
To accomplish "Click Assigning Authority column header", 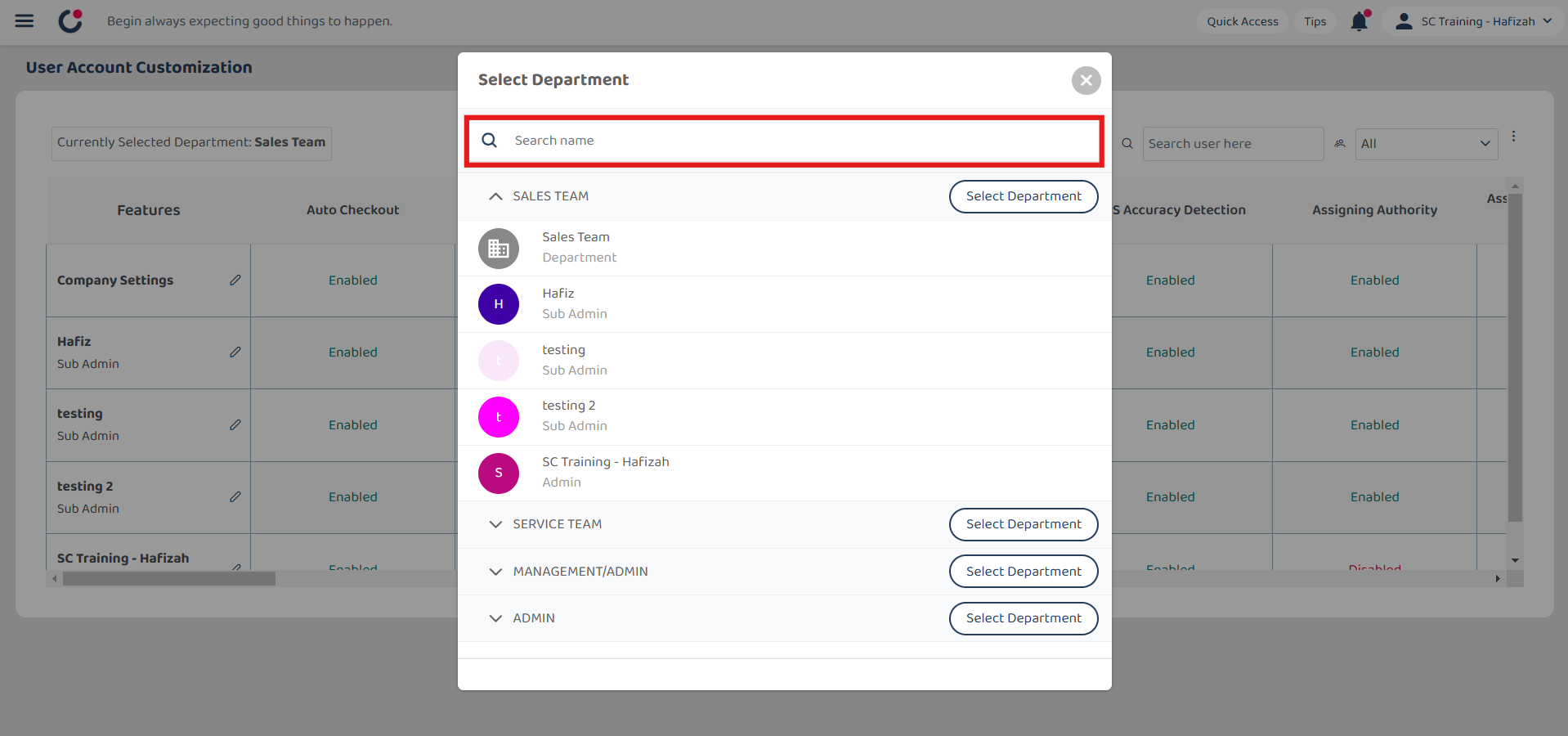I will pos(1374,210).
